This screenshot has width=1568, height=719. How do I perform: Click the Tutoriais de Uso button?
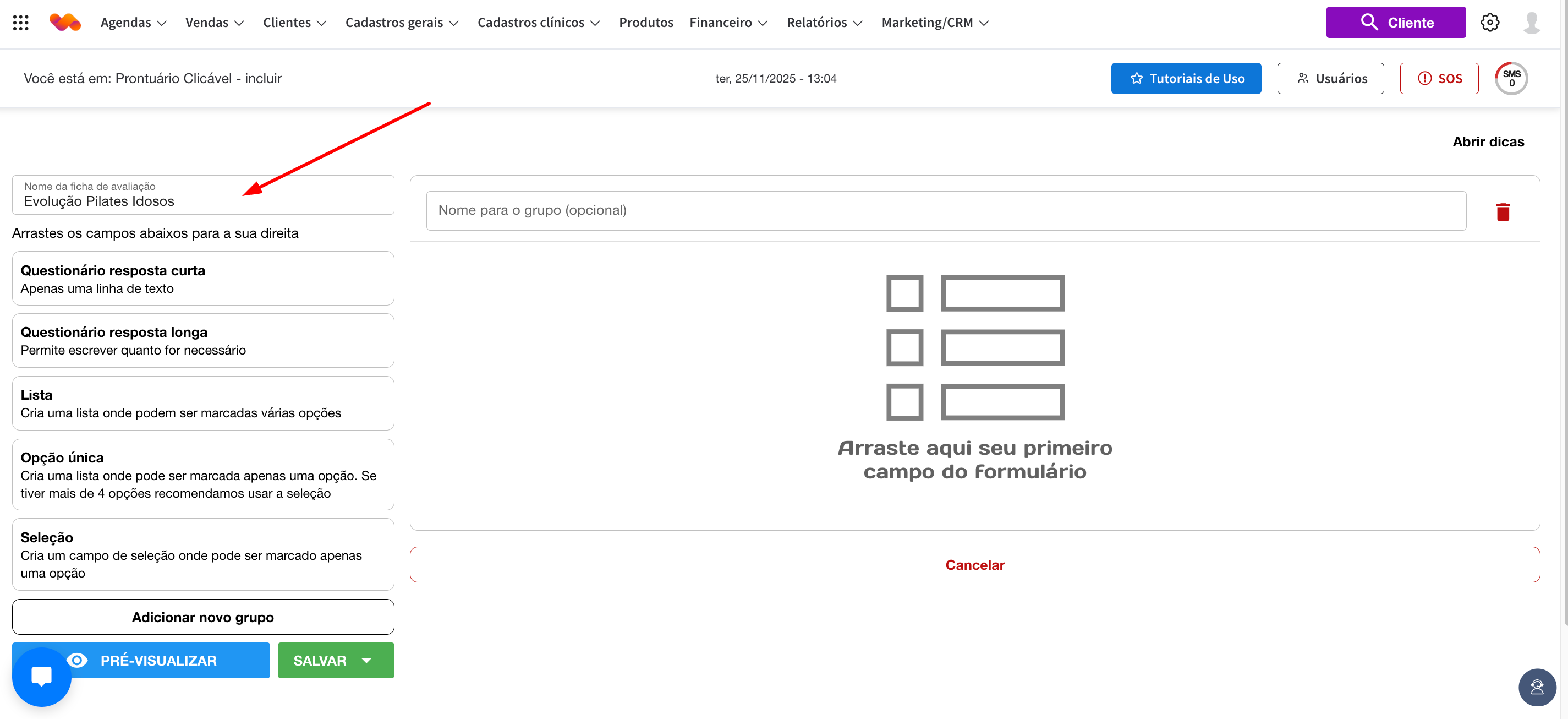(x=1186, y=79)
